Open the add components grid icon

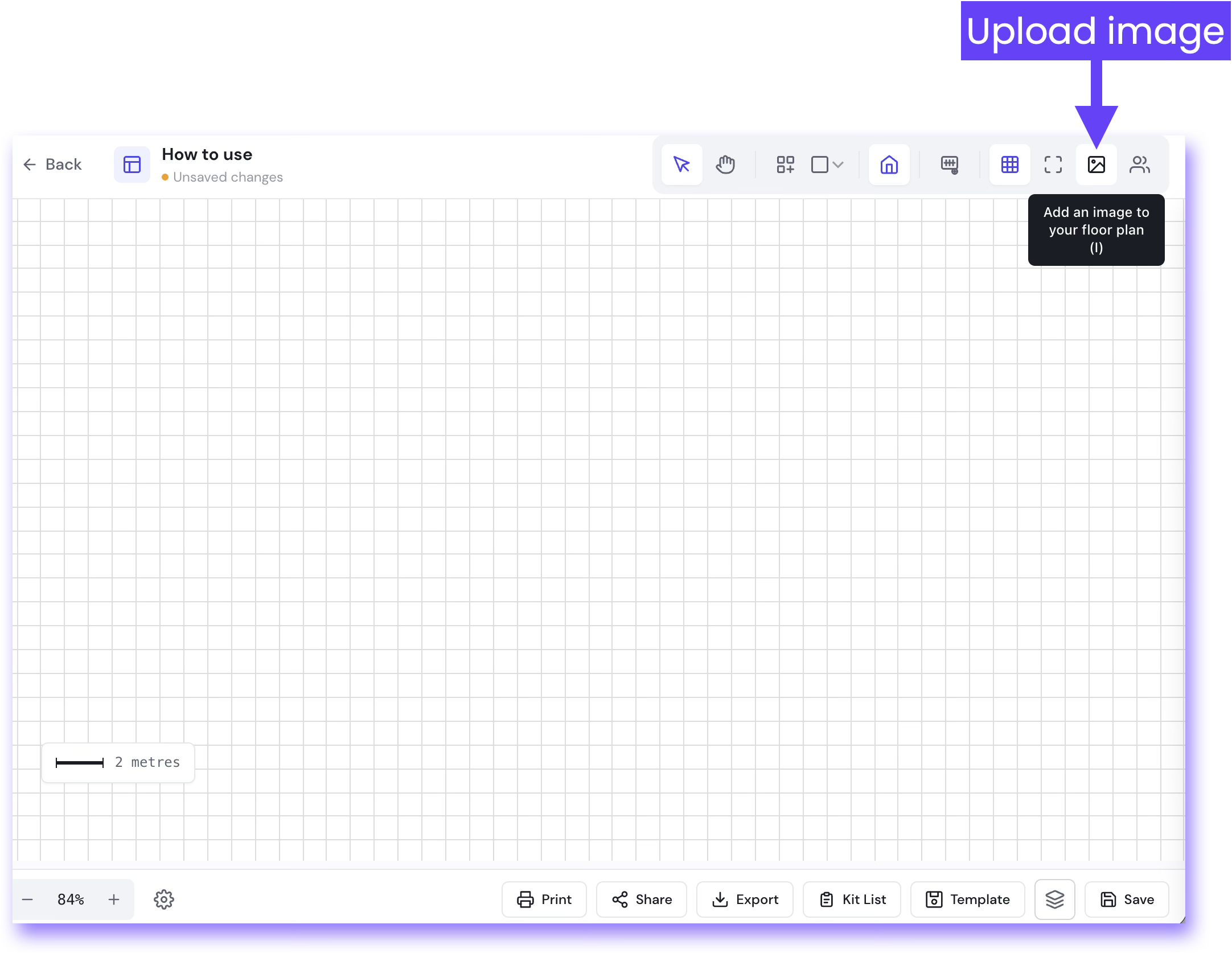(x=785, y=165)
